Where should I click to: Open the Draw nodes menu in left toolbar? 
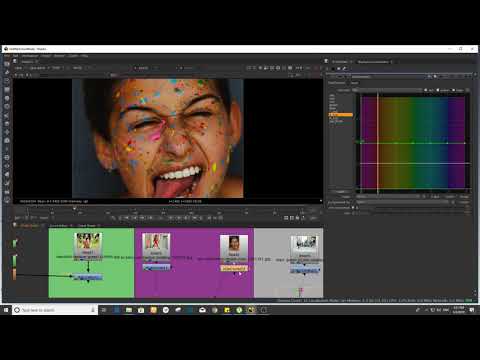point(7,72)
